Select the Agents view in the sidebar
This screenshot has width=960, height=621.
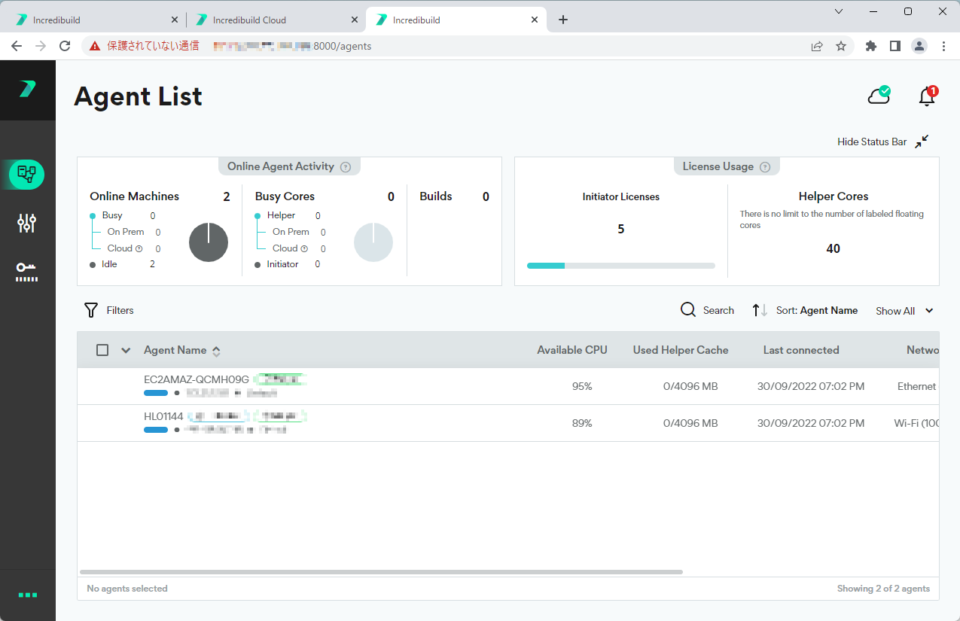tap(25, 174)
